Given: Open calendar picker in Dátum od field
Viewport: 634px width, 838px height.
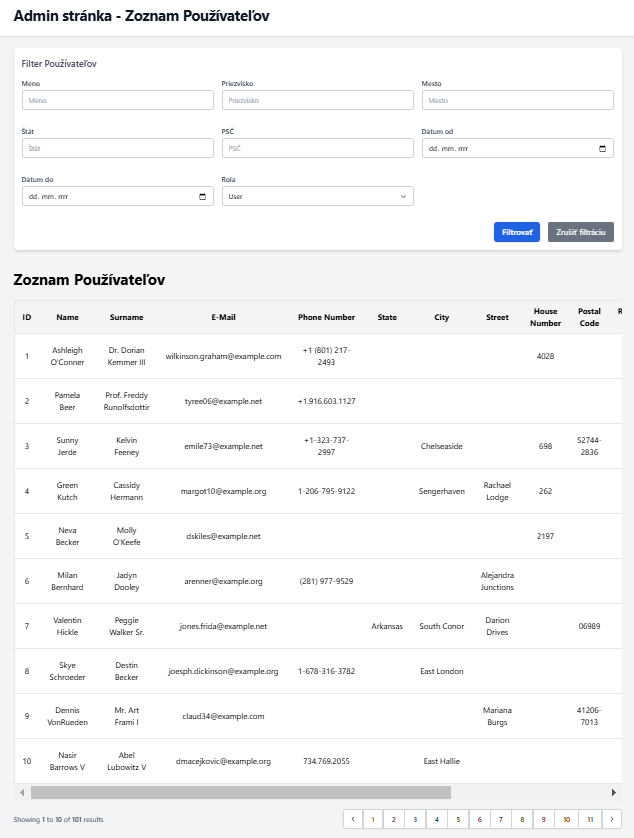Looking at the screenshot, I should coord(602,149).
